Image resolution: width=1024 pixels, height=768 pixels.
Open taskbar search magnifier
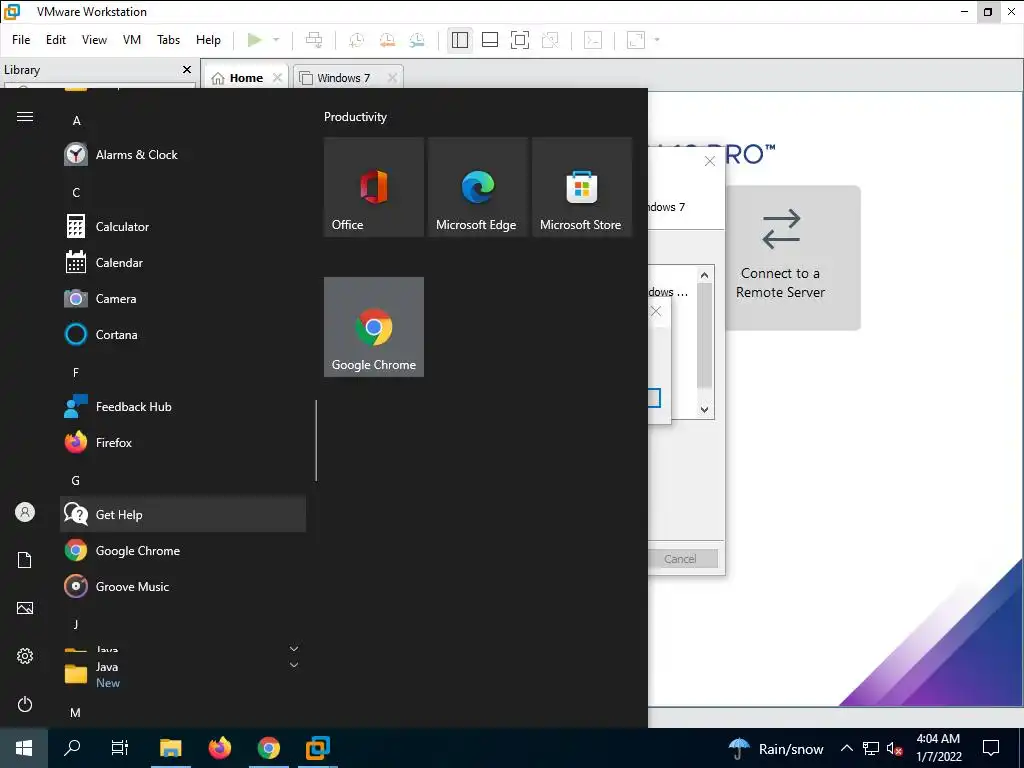click(72, 748)
